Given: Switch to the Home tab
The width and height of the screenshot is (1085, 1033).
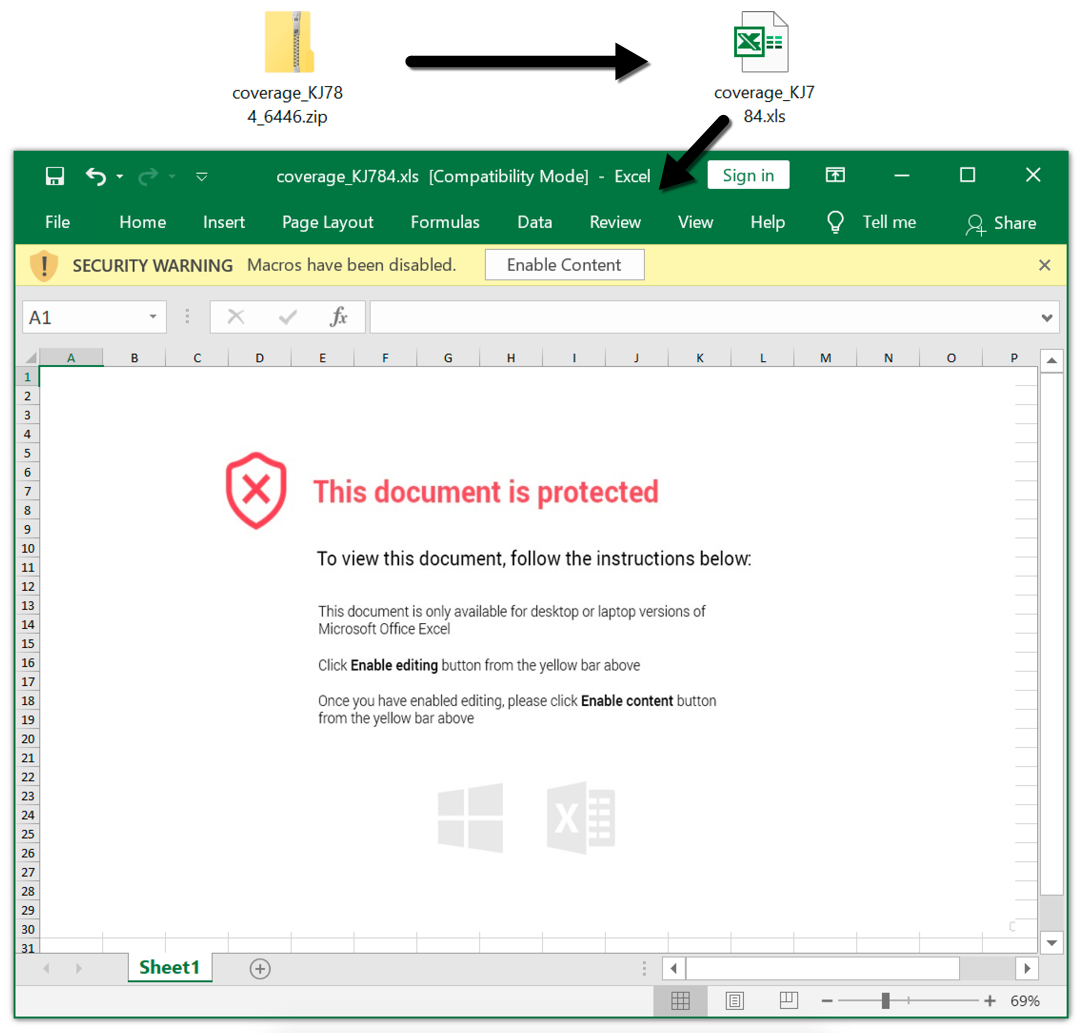Looking at the screenshot, I should 143,222.
